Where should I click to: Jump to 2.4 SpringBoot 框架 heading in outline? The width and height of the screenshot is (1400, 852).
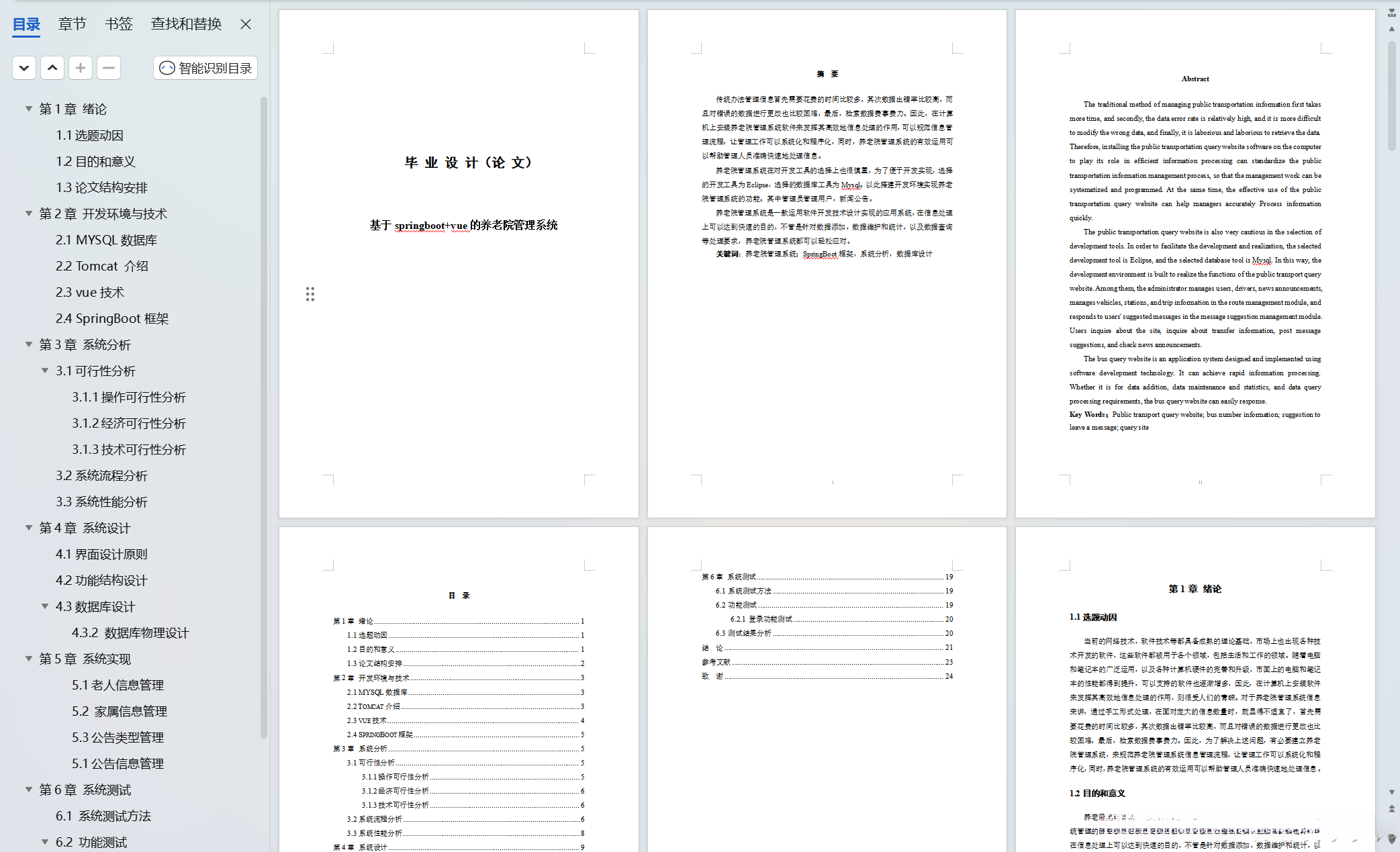(112, 318)
